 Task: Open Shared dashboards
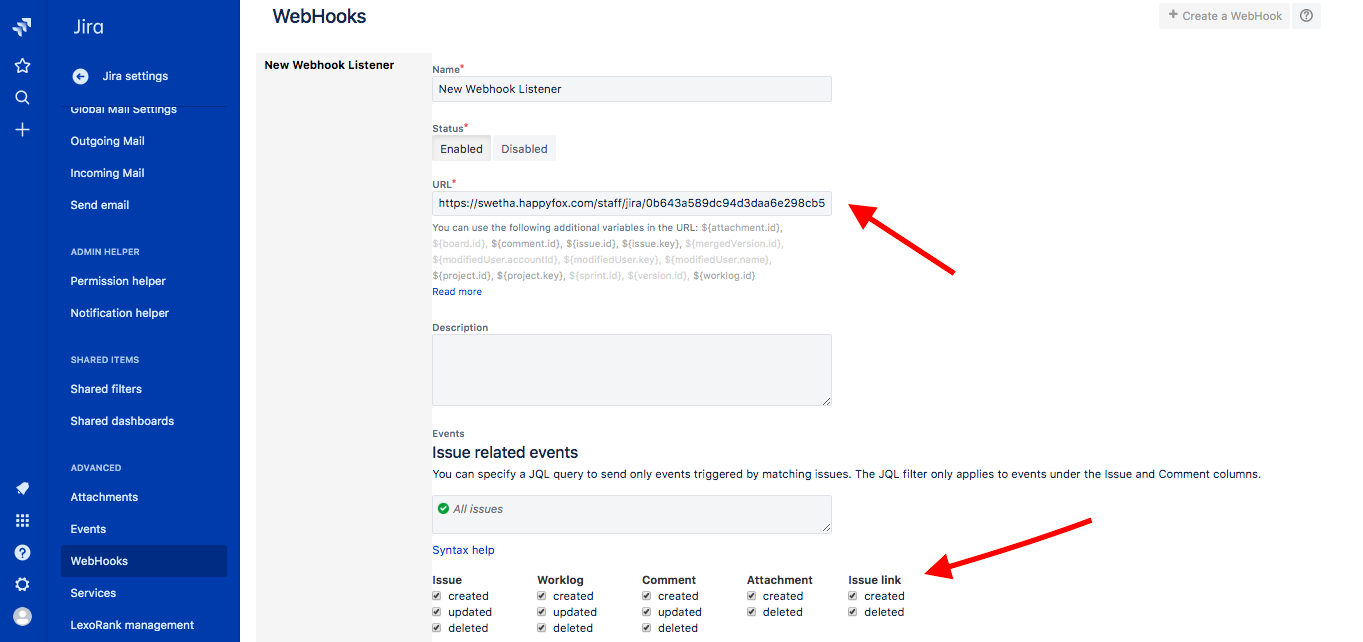tap(122, 421)
